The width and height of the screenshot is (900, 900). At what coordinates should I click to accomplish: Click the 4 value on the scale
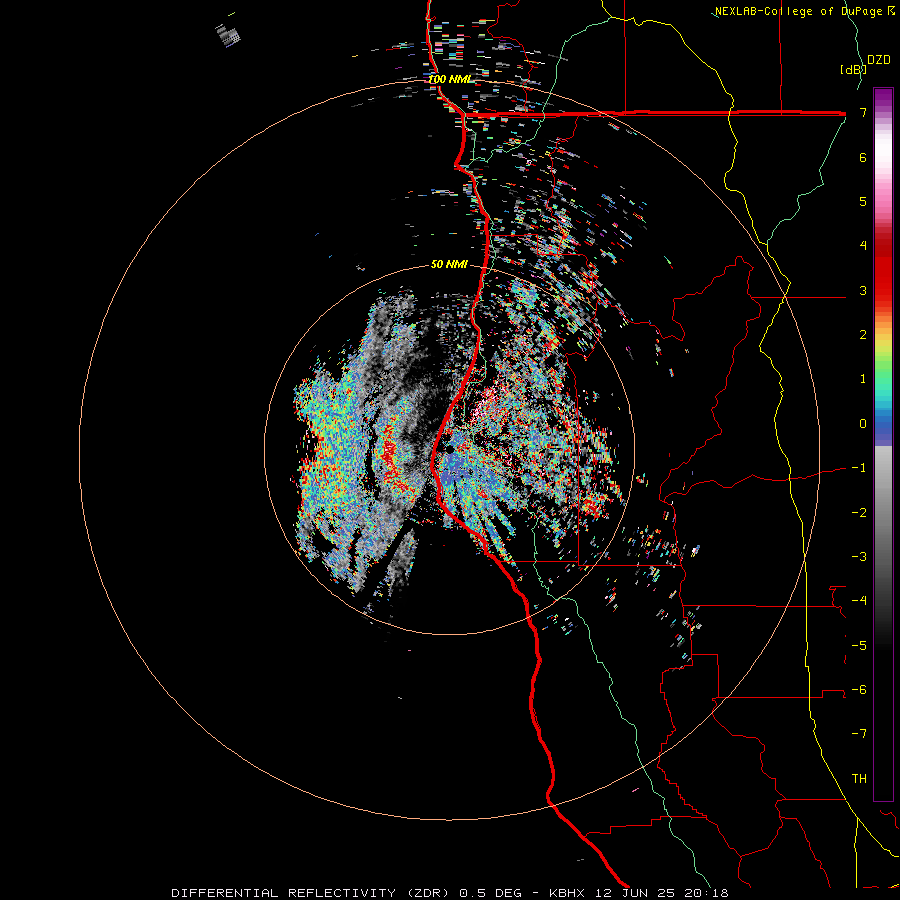click(x=863, y=245)
